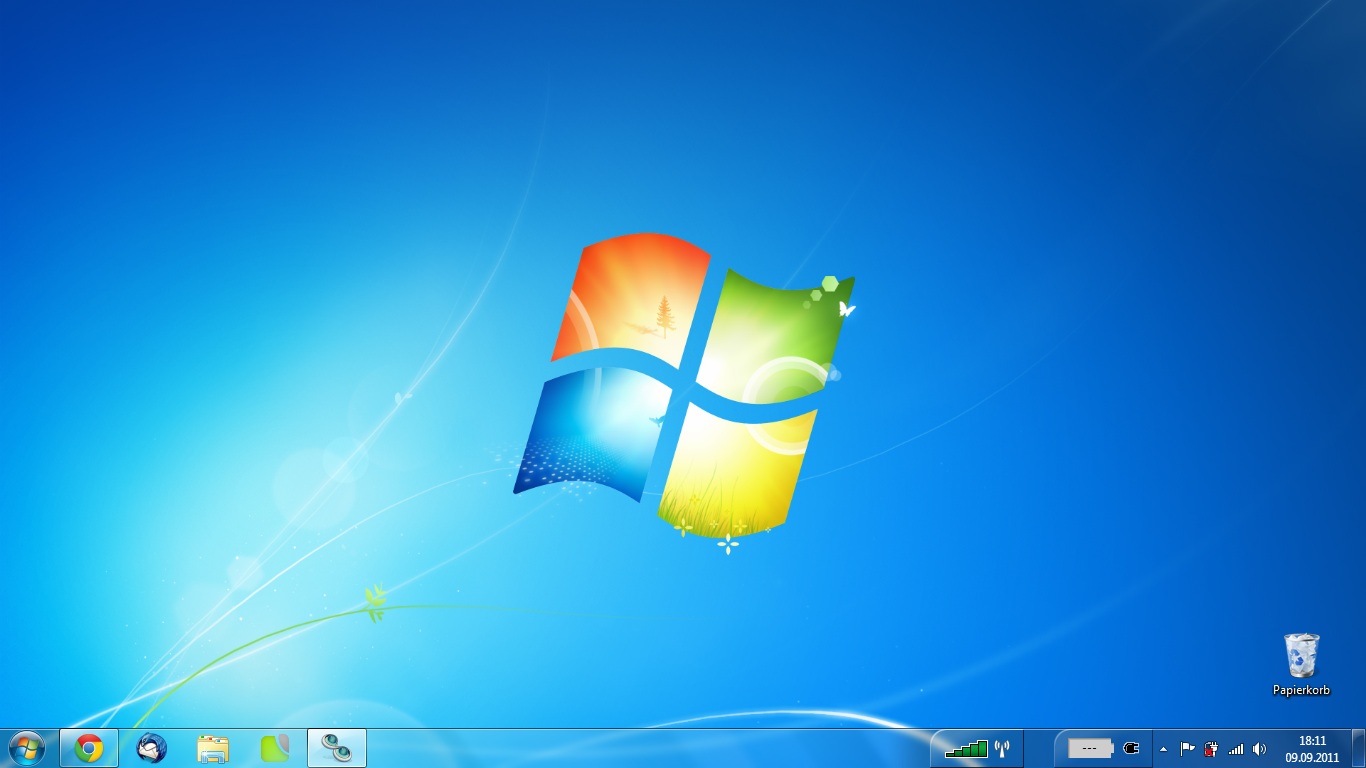Click the power plug tray icon with red mark
The width and height of the screenshot is (1366, 768).
(x=1212, y=748)
